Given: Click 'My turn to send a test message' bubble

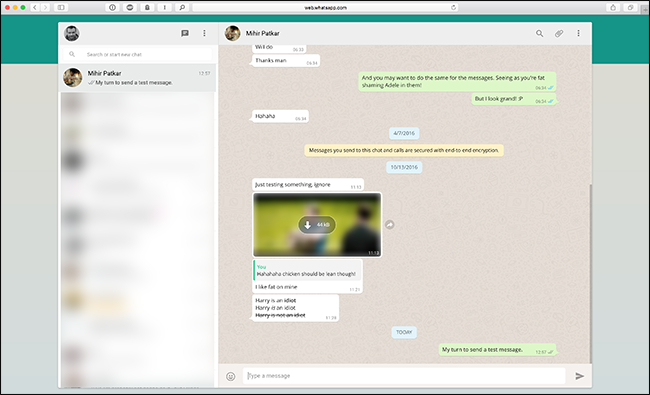Looking at the screenshot, I should [x=497, y=350].
